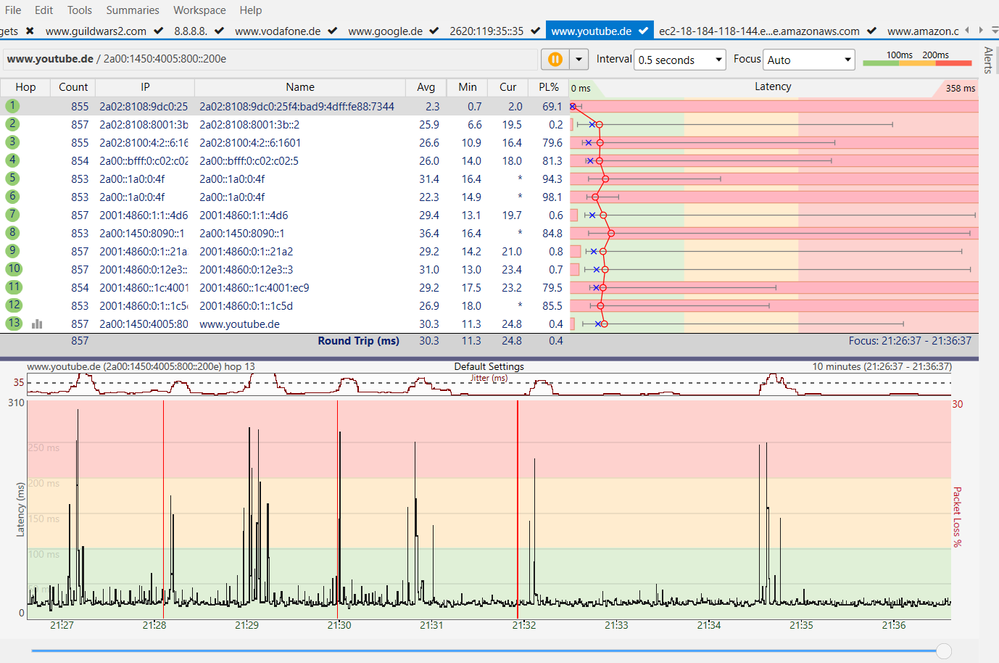Sort by the PL% column header
This screenshot has height=663, width=999.
coord(548,87)
